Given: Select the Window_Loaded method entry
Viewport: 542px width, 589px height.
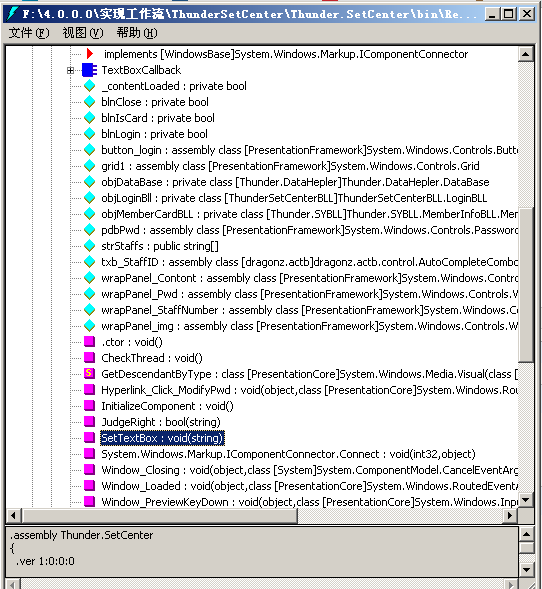Looking at the screenshot, I should 309,486.
